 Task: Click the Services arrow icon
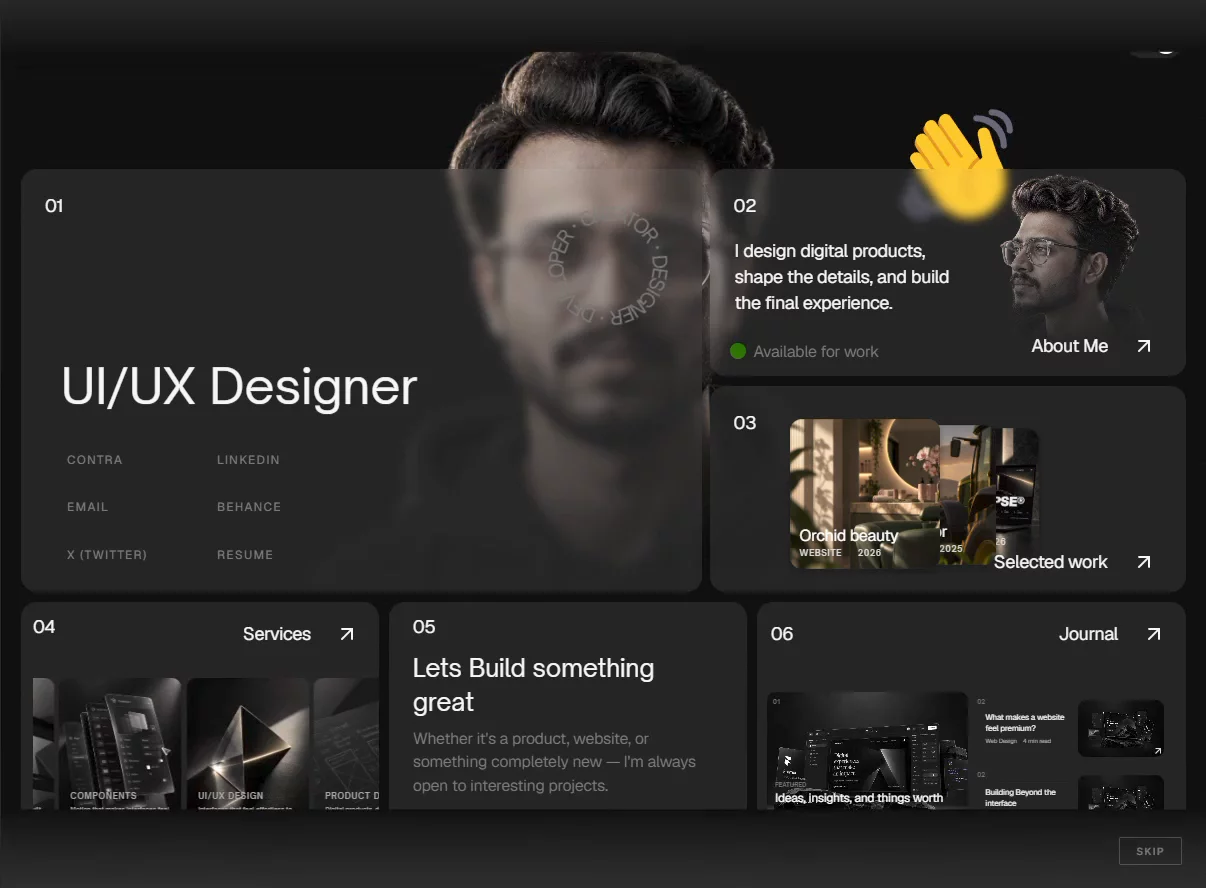[x=347, y=634]
